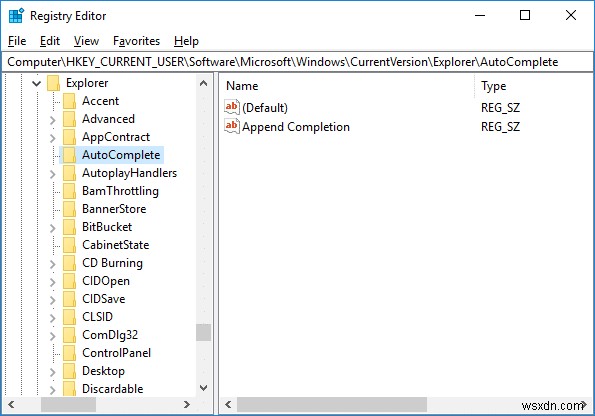595x416 pixels.
Task: Click the CabinetState folder icon
Action: [x=69, y=245]
